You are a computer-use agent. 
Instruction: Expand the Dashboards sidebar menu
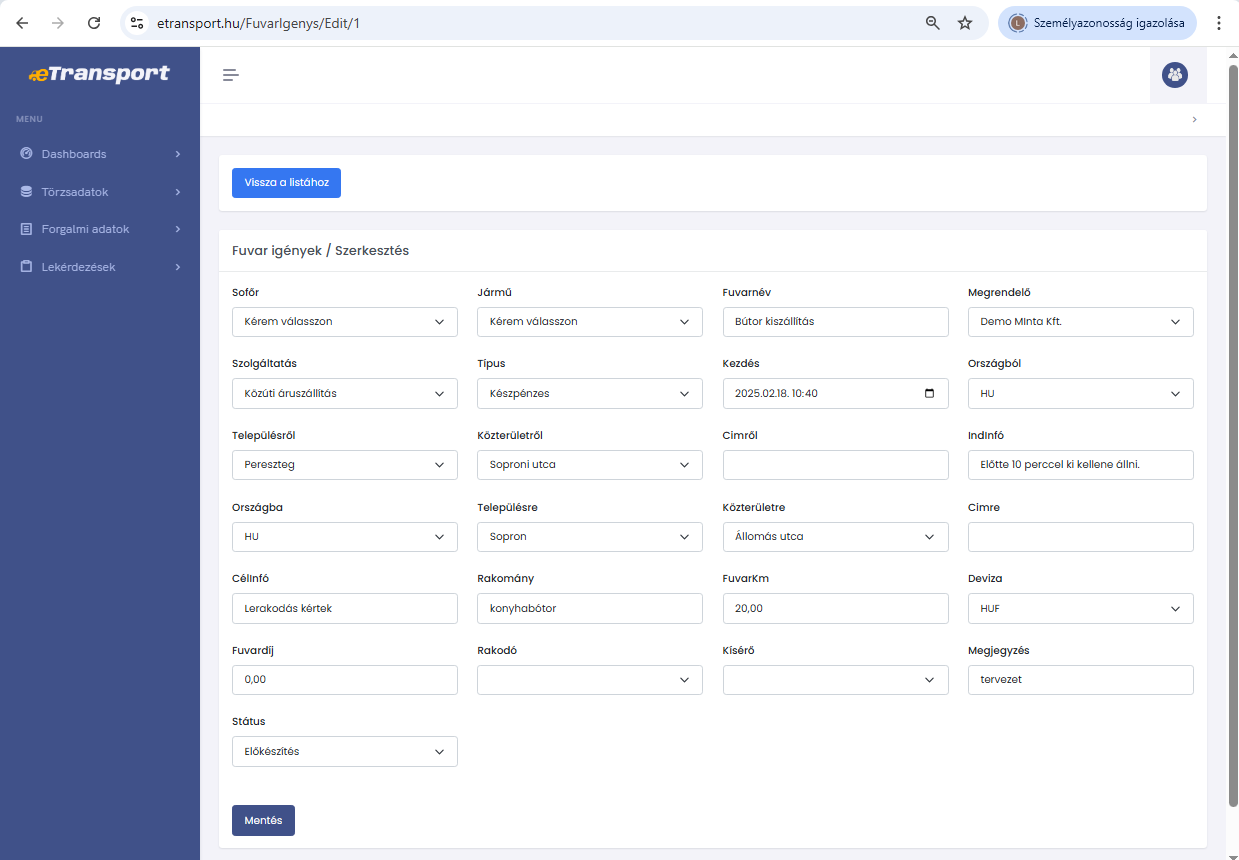(100, 154)
